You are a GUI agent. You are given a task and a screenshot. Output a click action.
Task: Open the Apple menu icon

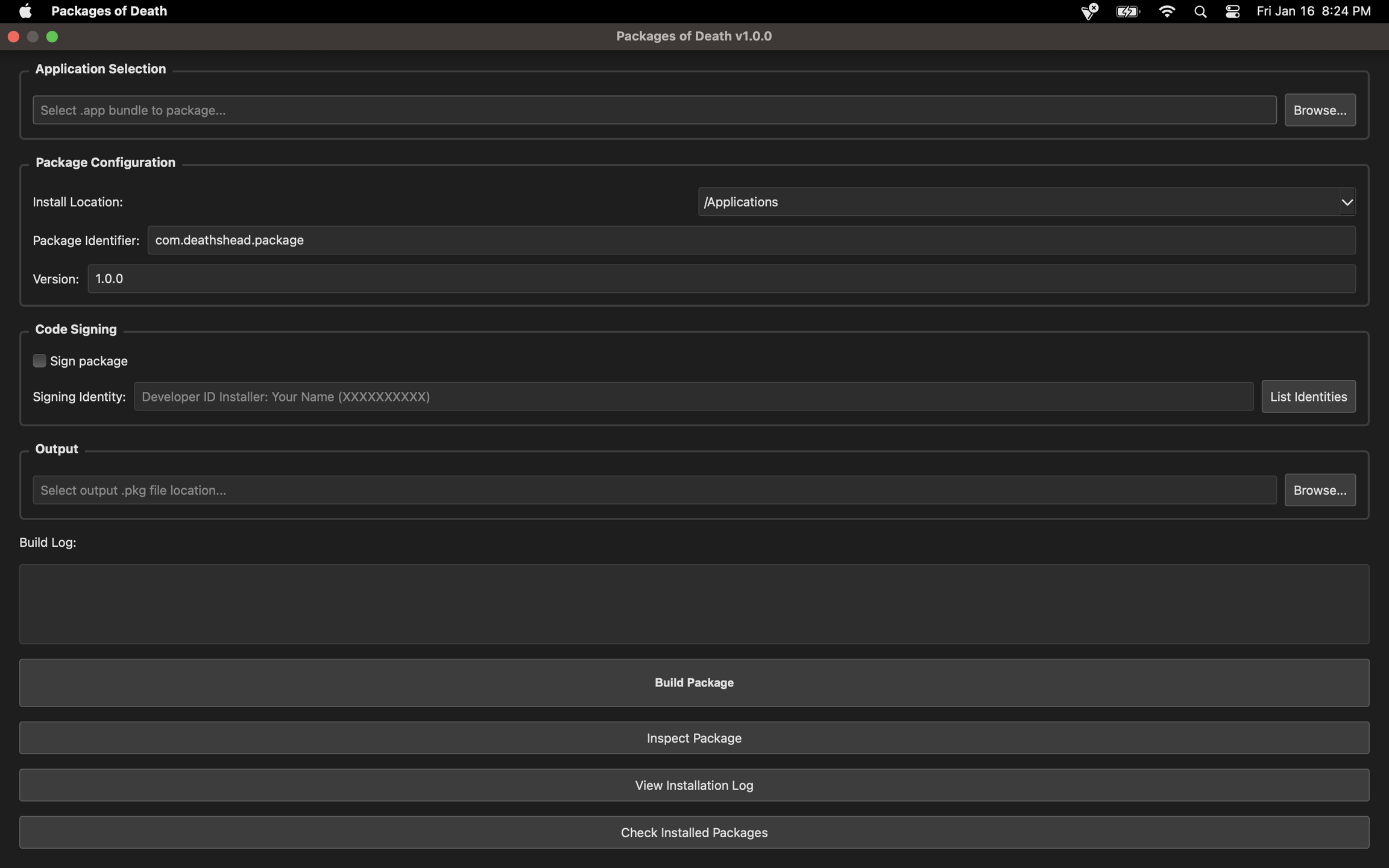coord(25,11)
